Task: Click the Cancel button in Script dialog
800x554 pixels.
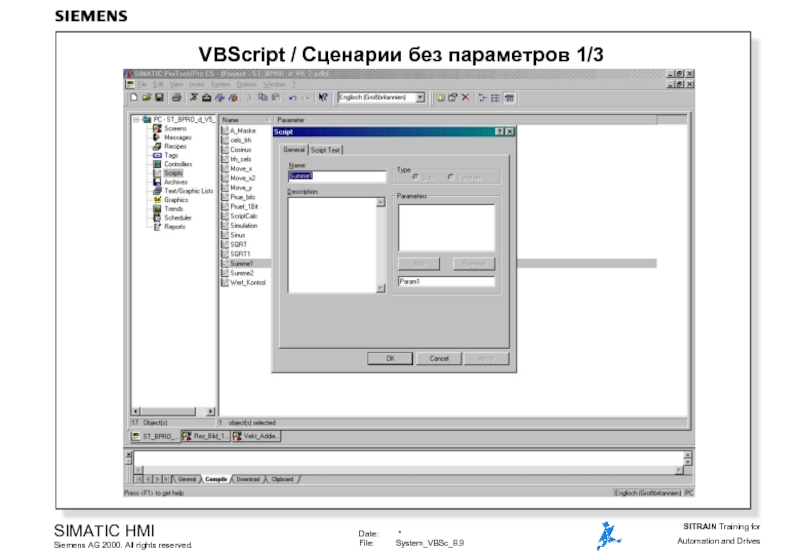Action: click(x=439, y=359)
